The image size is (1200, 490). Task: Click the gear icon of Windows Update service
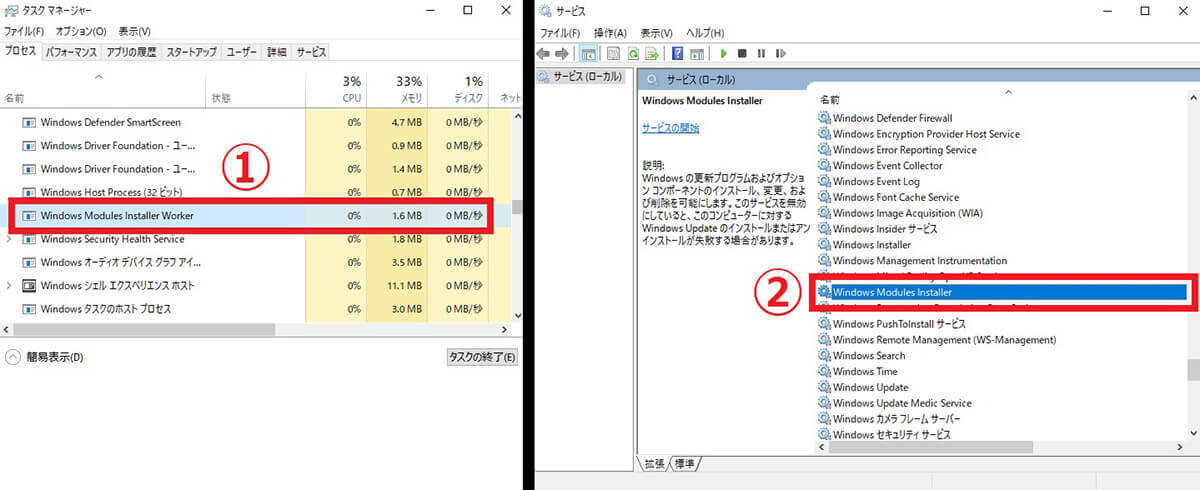824,388
